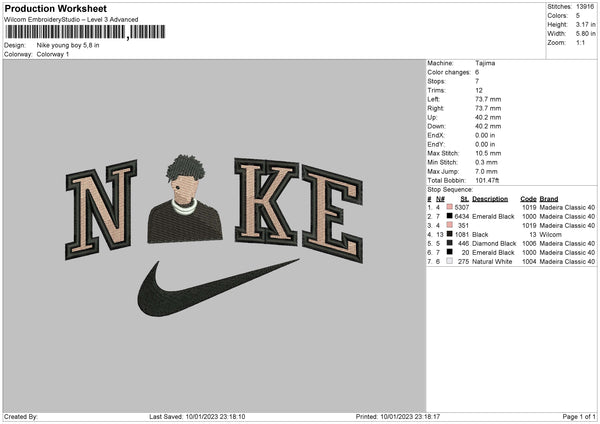Click the black swatch in stop row 4
Image resolution: width=600 pixels, height=424 pixels.
[450, 234]
